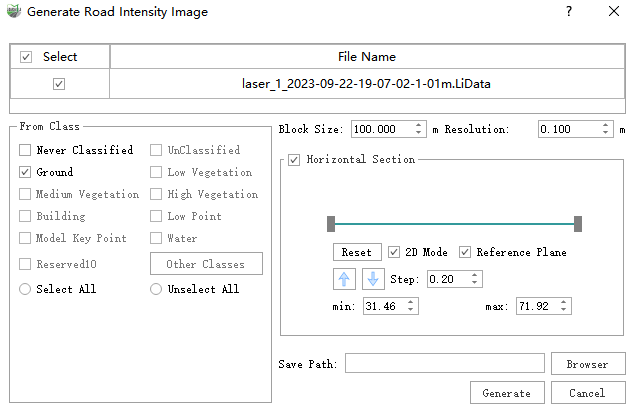The width and height of the screenshot is (637, 413).
Task: Decrease the Step value with spinner
Action: click(x=474, y=283)
